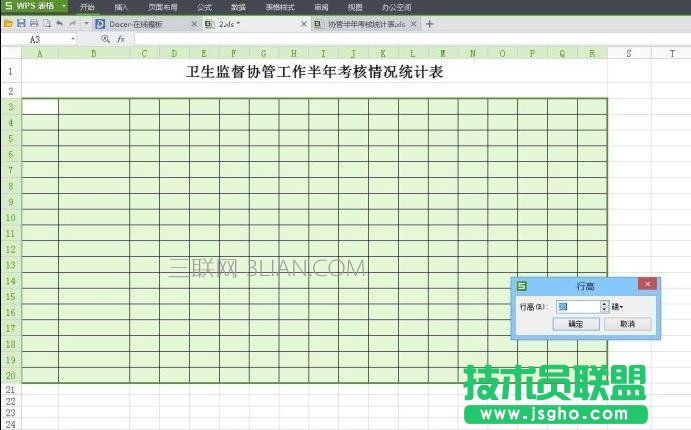The image size is (691, 430).
Task: Select column A header
Action: click(40, 53)
